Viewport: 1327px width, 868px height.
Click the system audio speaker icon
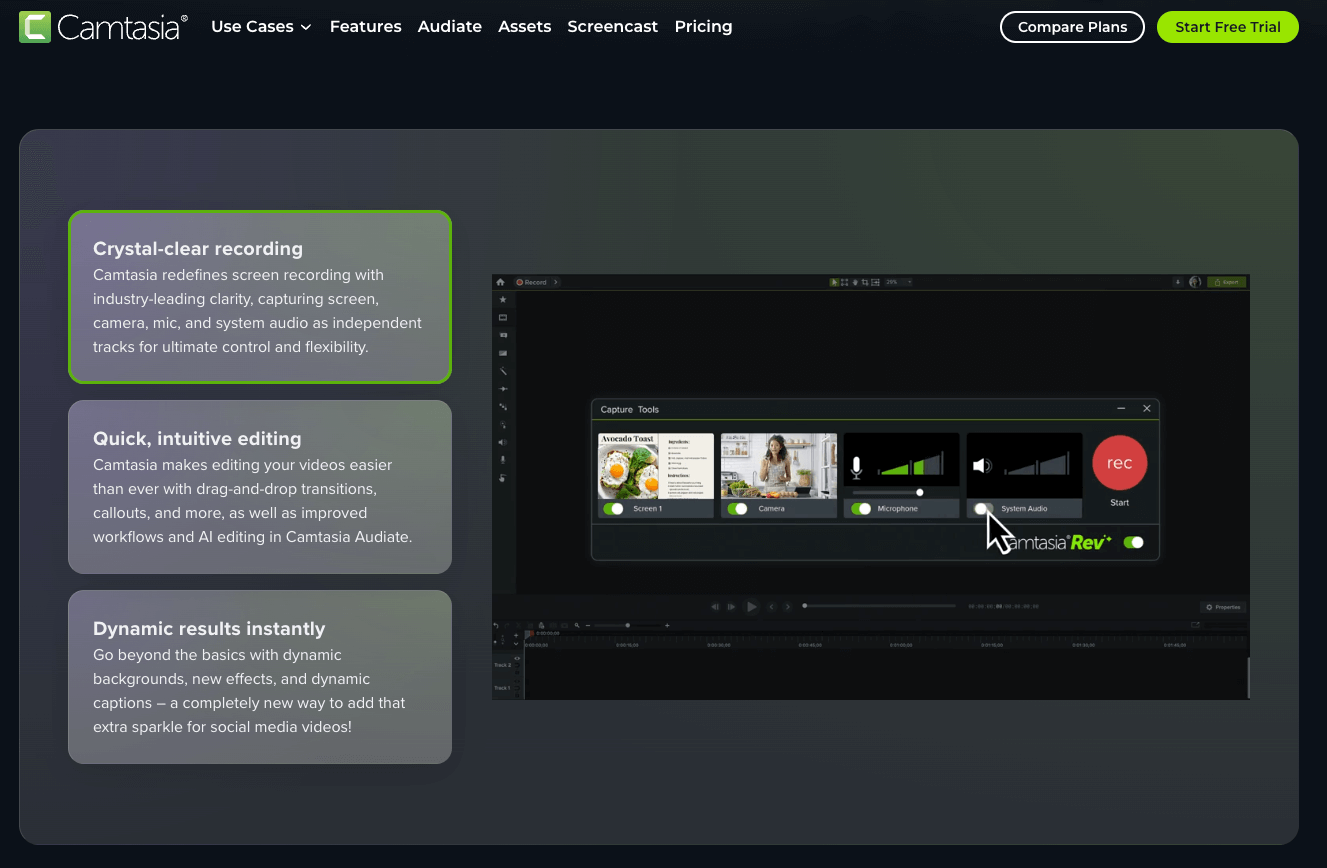(x=982, y=466)
